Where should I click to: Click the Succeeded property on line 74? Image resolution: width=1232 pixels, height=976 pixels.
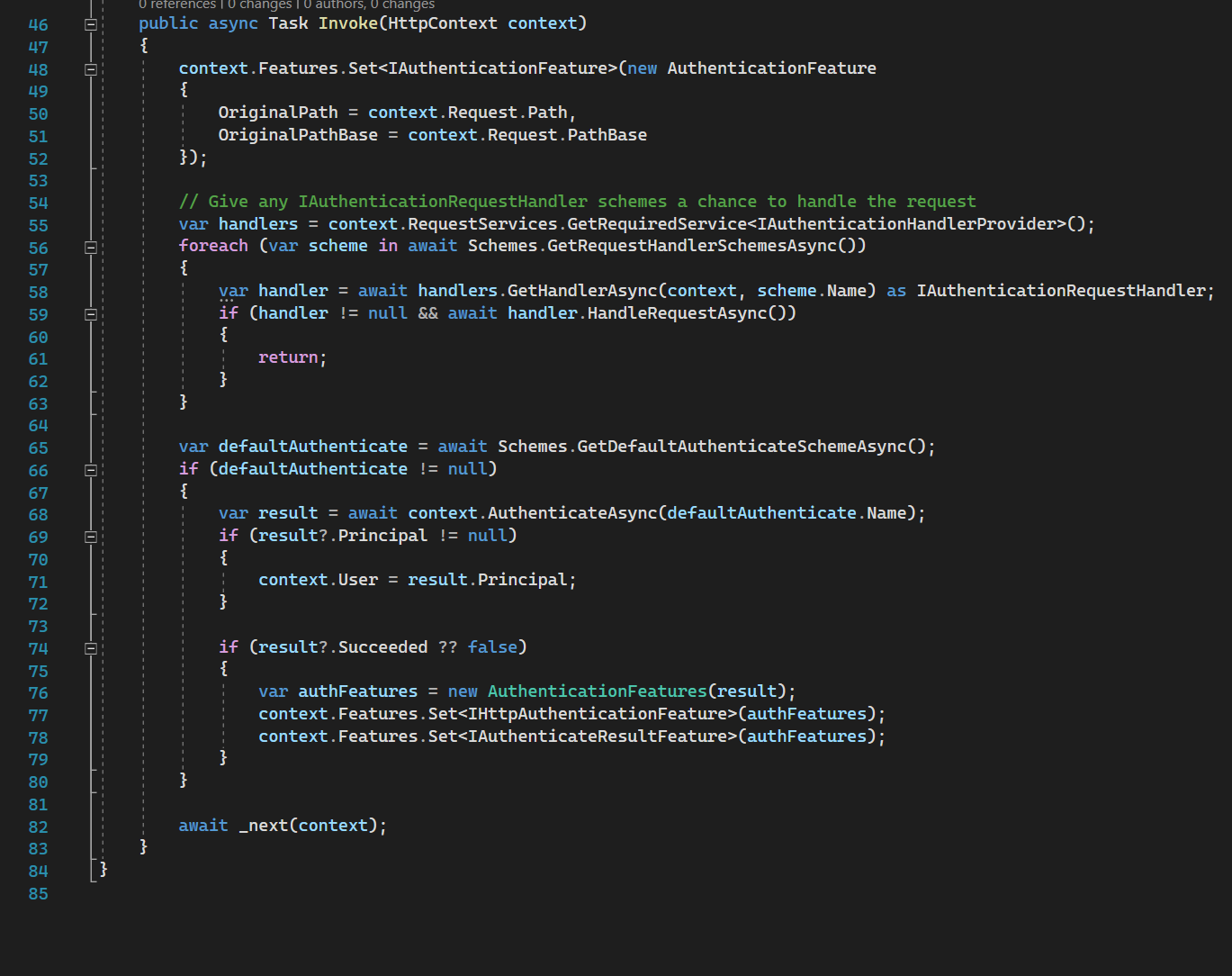coord(382,647)
